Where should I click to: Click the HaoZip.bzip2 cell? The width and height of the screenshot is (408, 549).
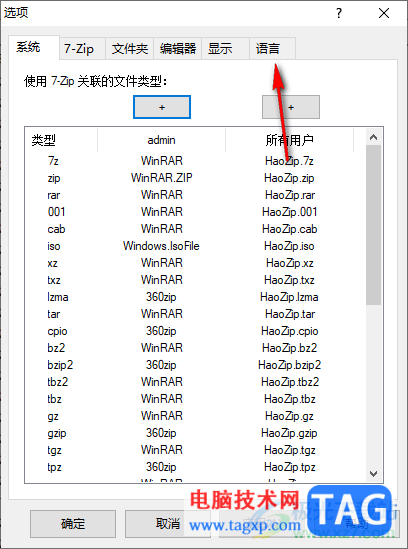[x=290, y=365]
